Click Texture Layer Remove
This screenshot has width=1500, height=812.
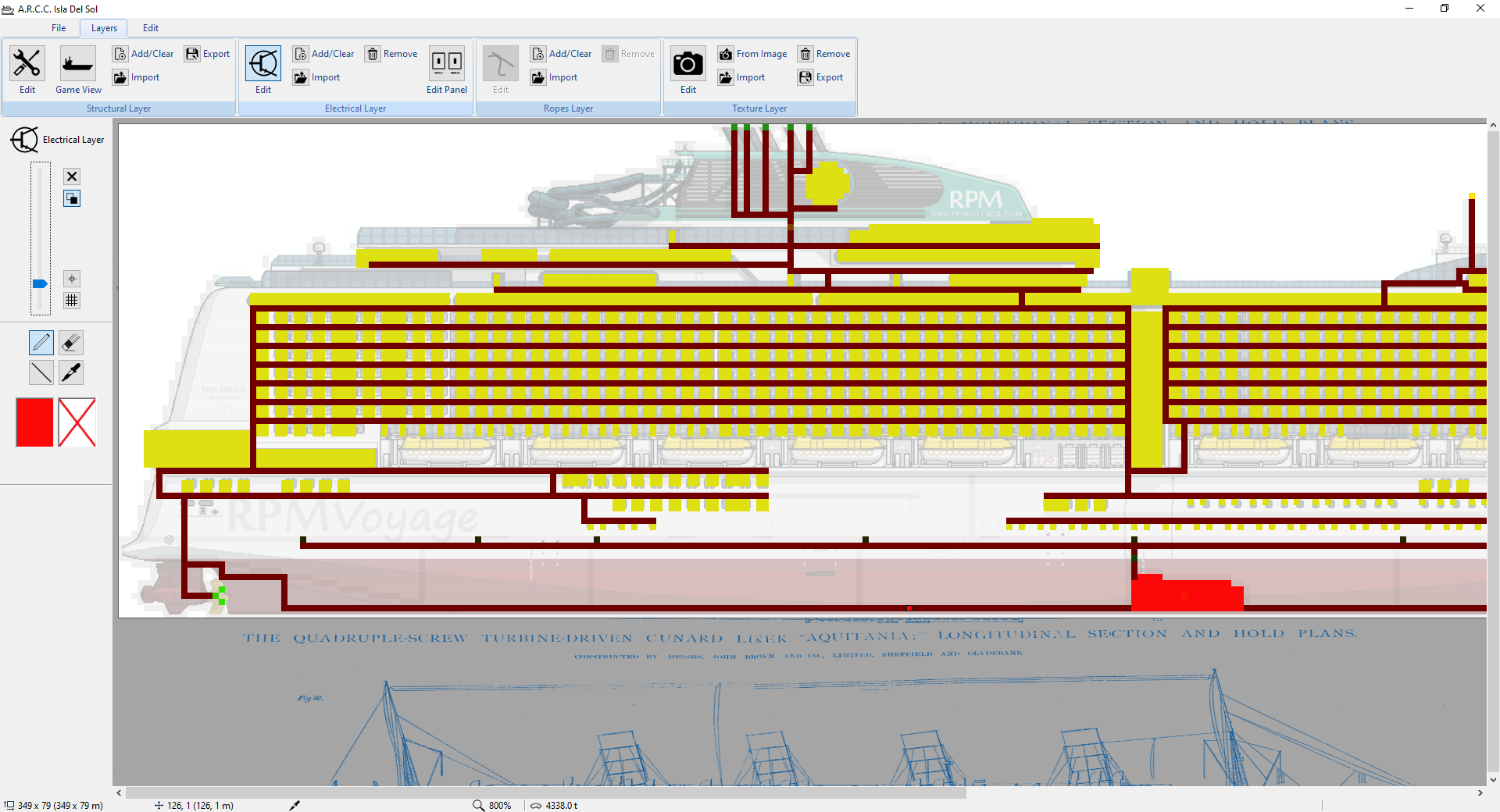coord(825,54)
